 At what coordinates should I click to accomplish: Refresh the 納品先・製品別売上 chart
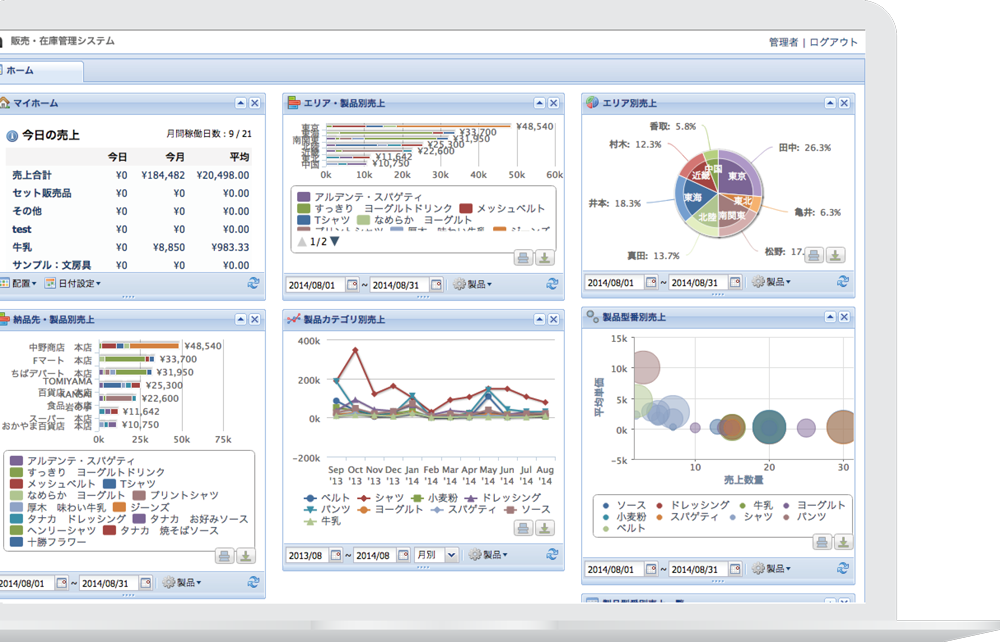tap(253, 582)
